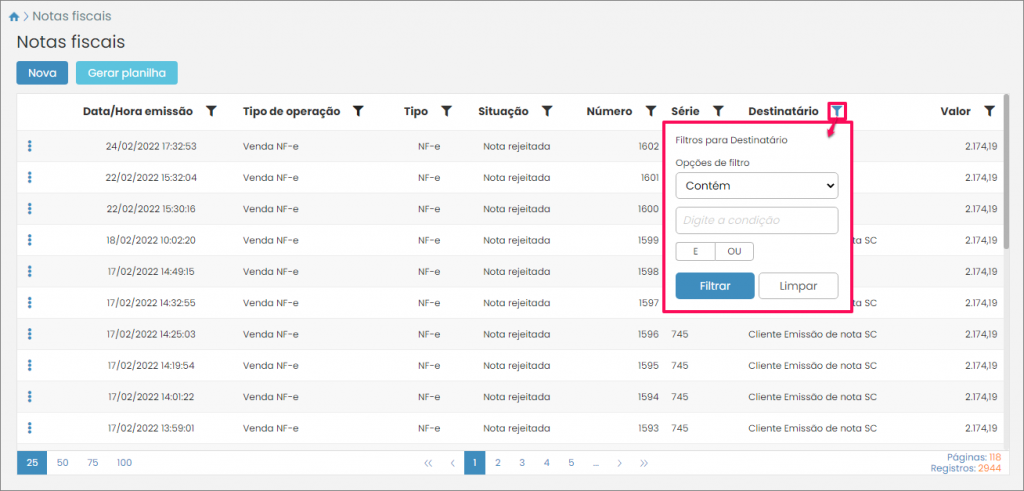
Task: Click the Destinatário filter funnel icon
Action: point(837,111)
